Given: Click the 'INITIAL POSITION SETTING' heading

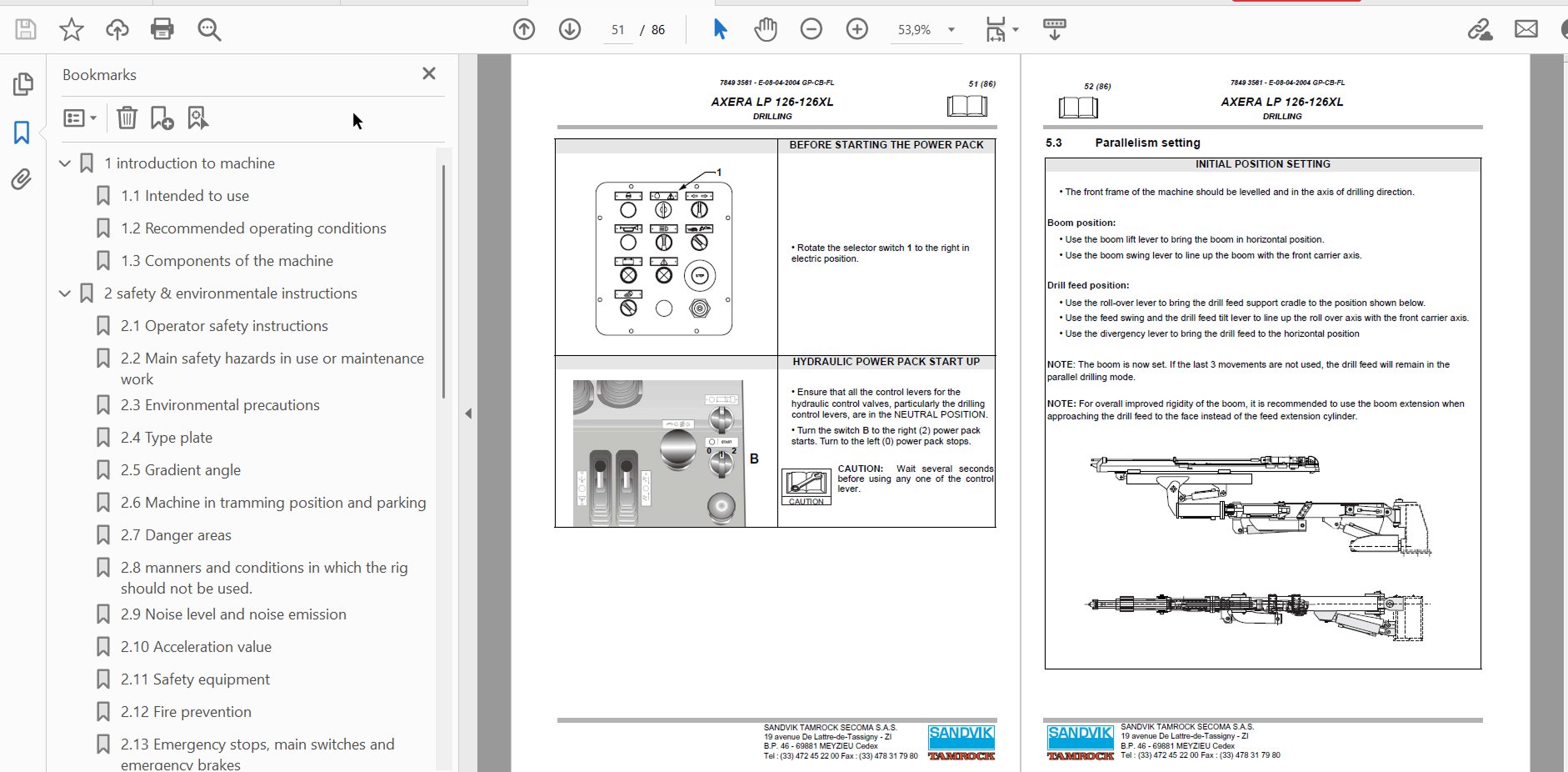Looking at the screenshot, I should pyautogui.click(x=1263, y=164).
